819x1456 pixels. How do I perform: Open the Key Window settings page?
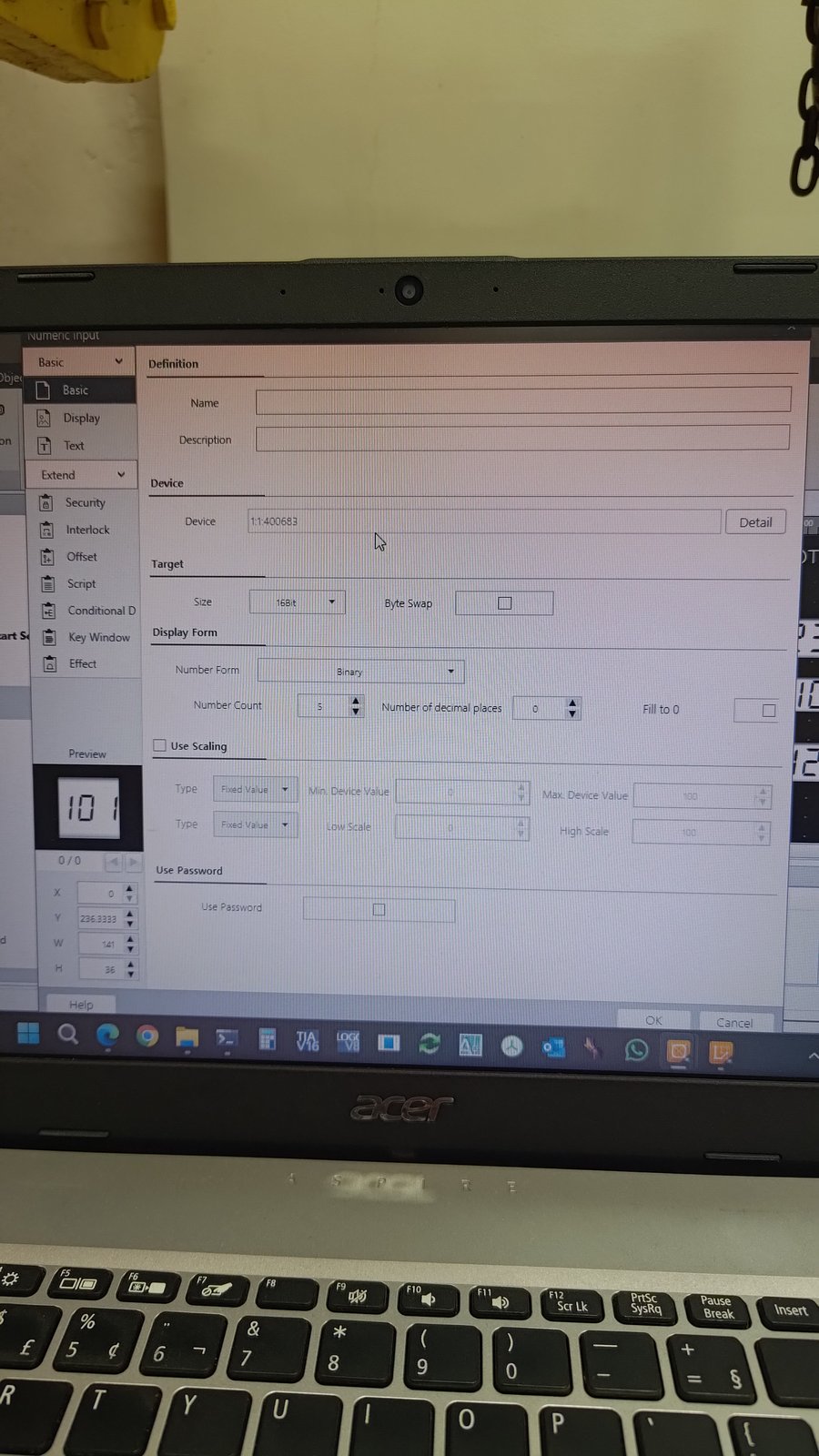pos(88,637)
